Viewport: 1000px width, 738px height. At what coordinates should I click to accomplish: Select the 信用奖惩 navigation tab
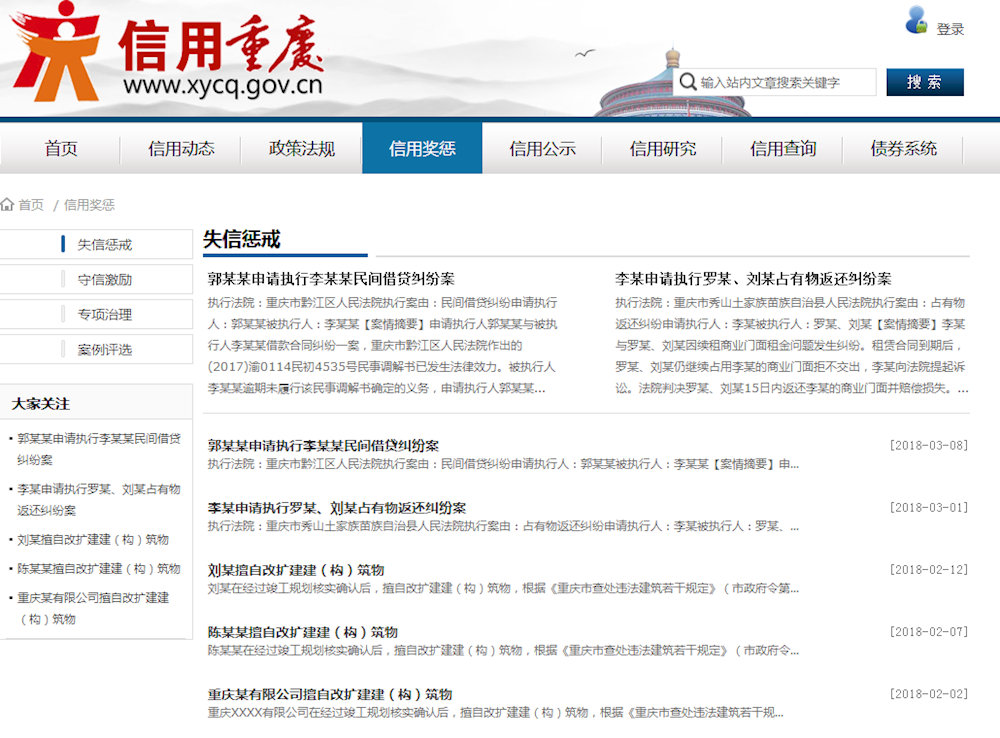[422, 149]
